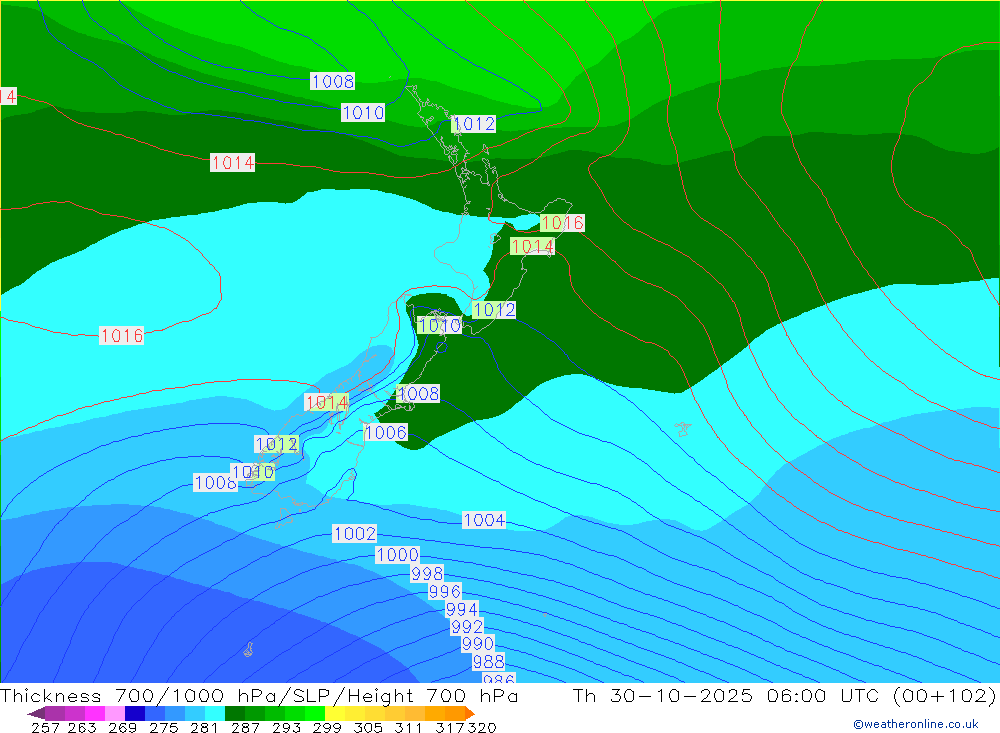Click the legend value 263

tap(82, 727)
